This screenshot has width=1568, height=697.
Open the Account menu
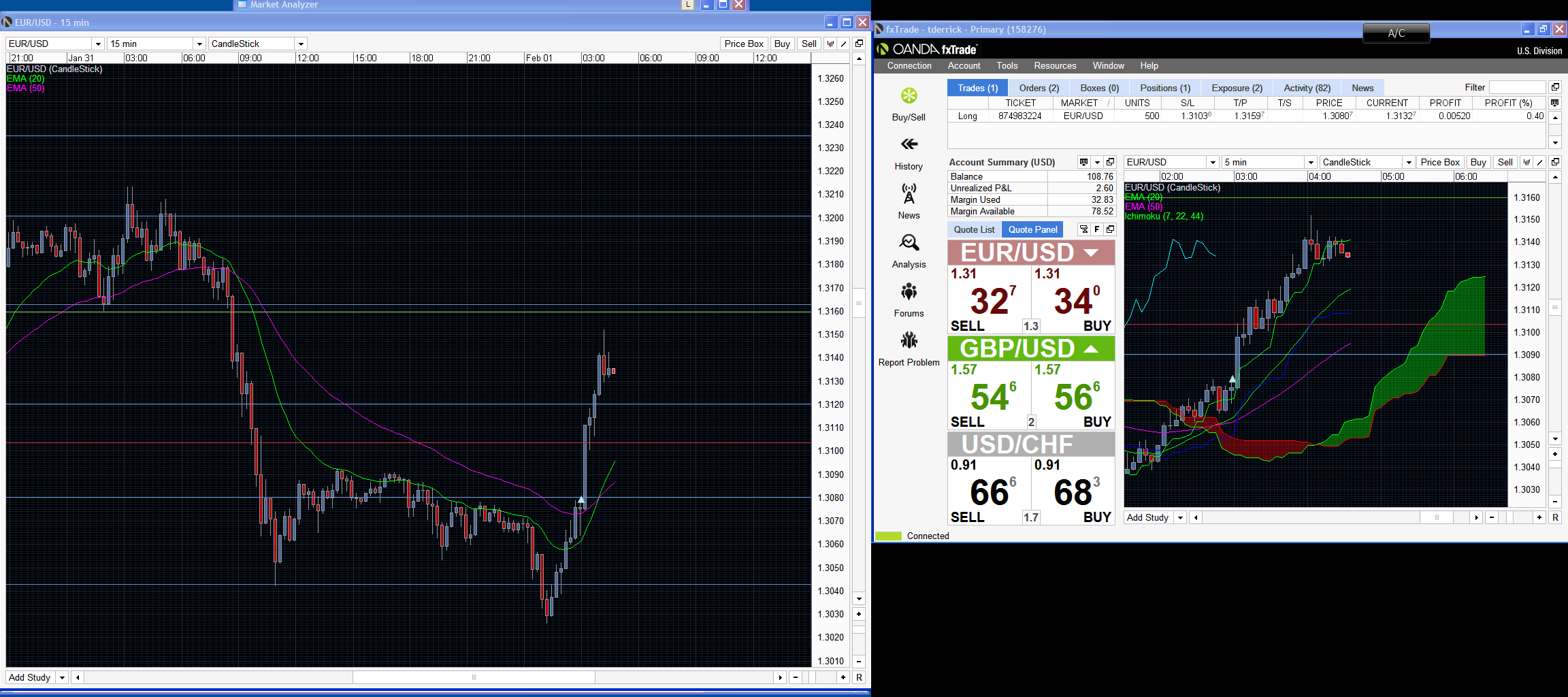point(964,65)
